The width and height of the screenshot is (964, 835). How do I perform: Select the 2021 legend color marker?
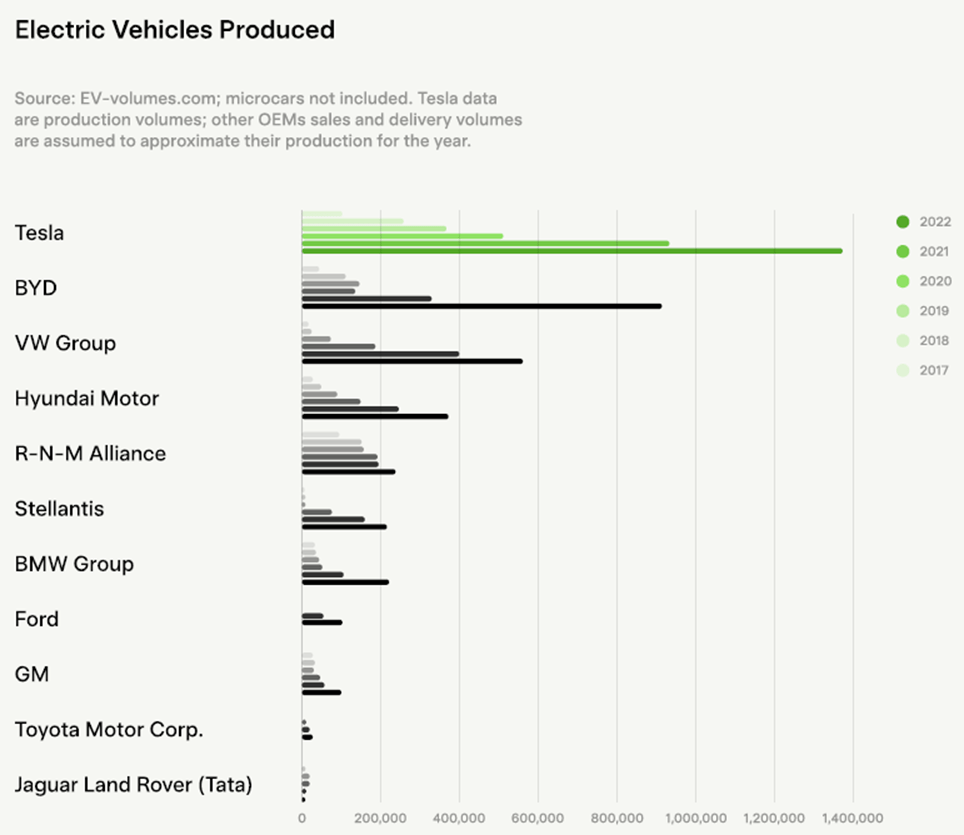(903, 252)
